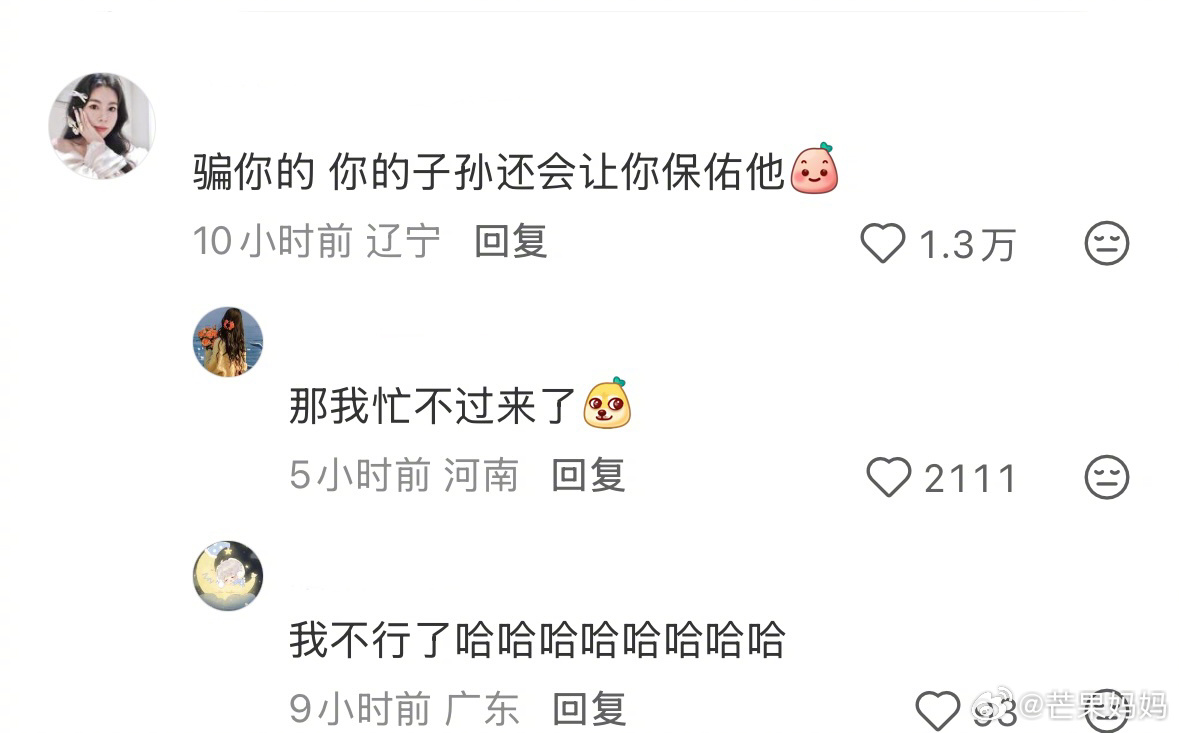Screen dimensions: 1179x733
Task: Tap the heart icon next to 2111
Action: coord(889,477)
